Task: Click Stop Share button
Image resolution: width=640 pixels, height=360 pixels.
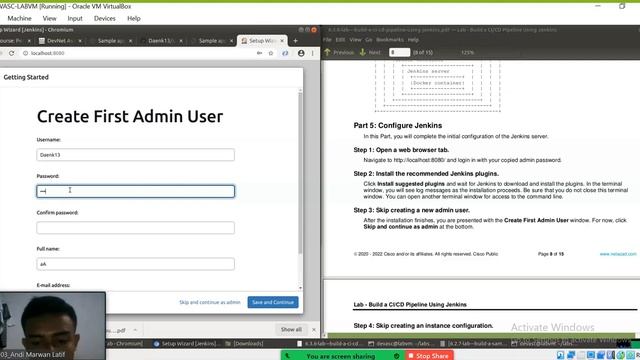Action: tap(429, 356)
